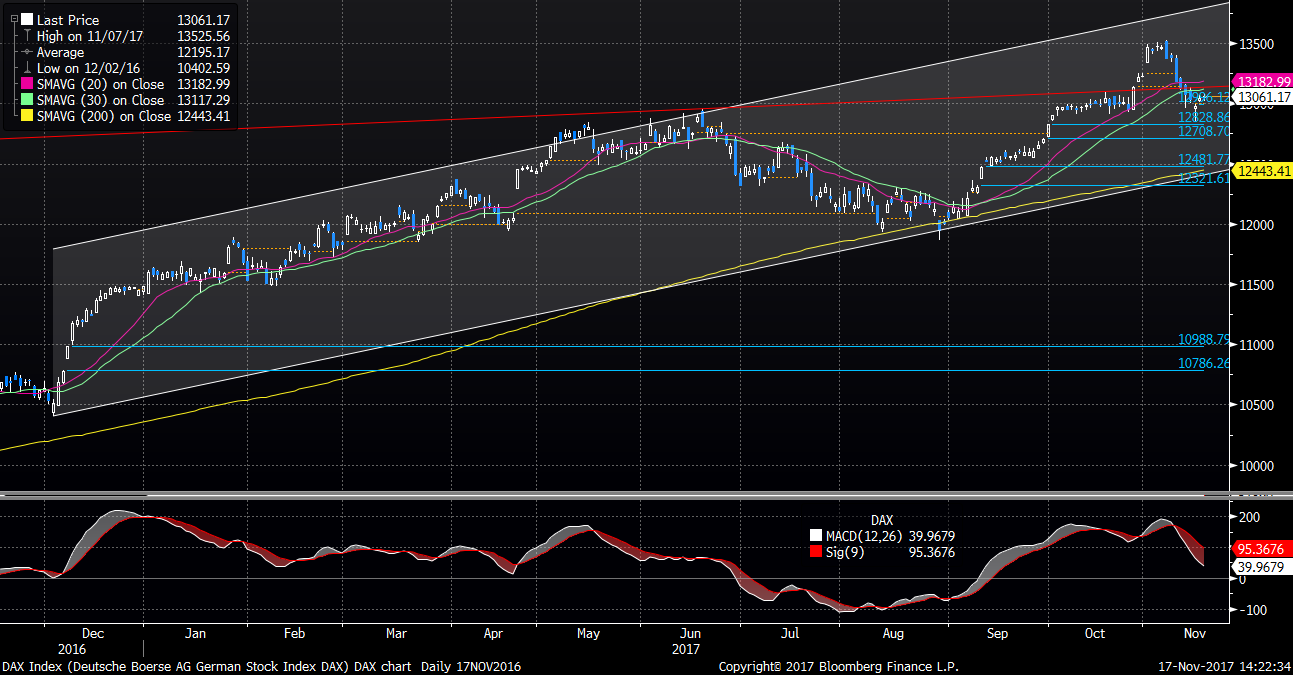Image resolution: width=1293 pixels, height=675 pixels.
Task: Click the 10988.79 level label
Action: point(1203,340)
